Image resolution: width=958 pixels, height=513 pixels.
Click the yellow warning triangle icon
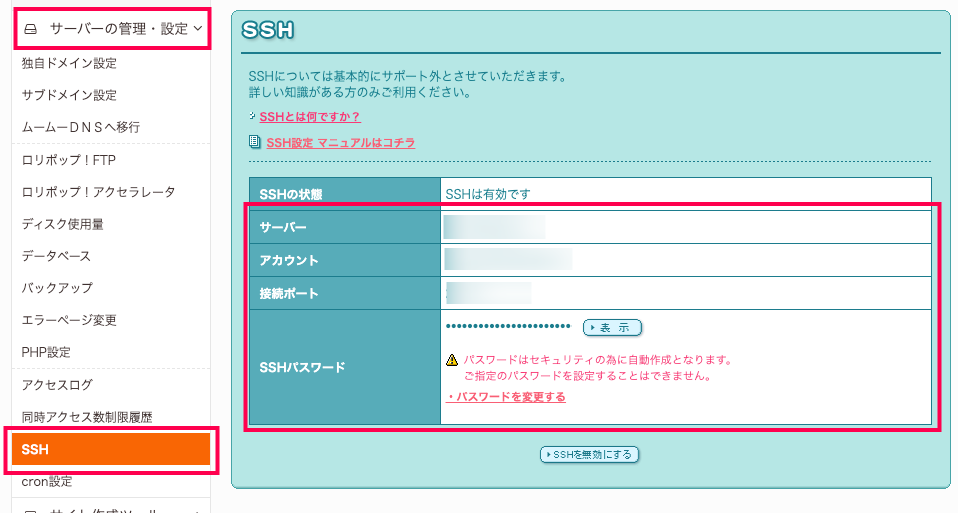click(452, 360)
